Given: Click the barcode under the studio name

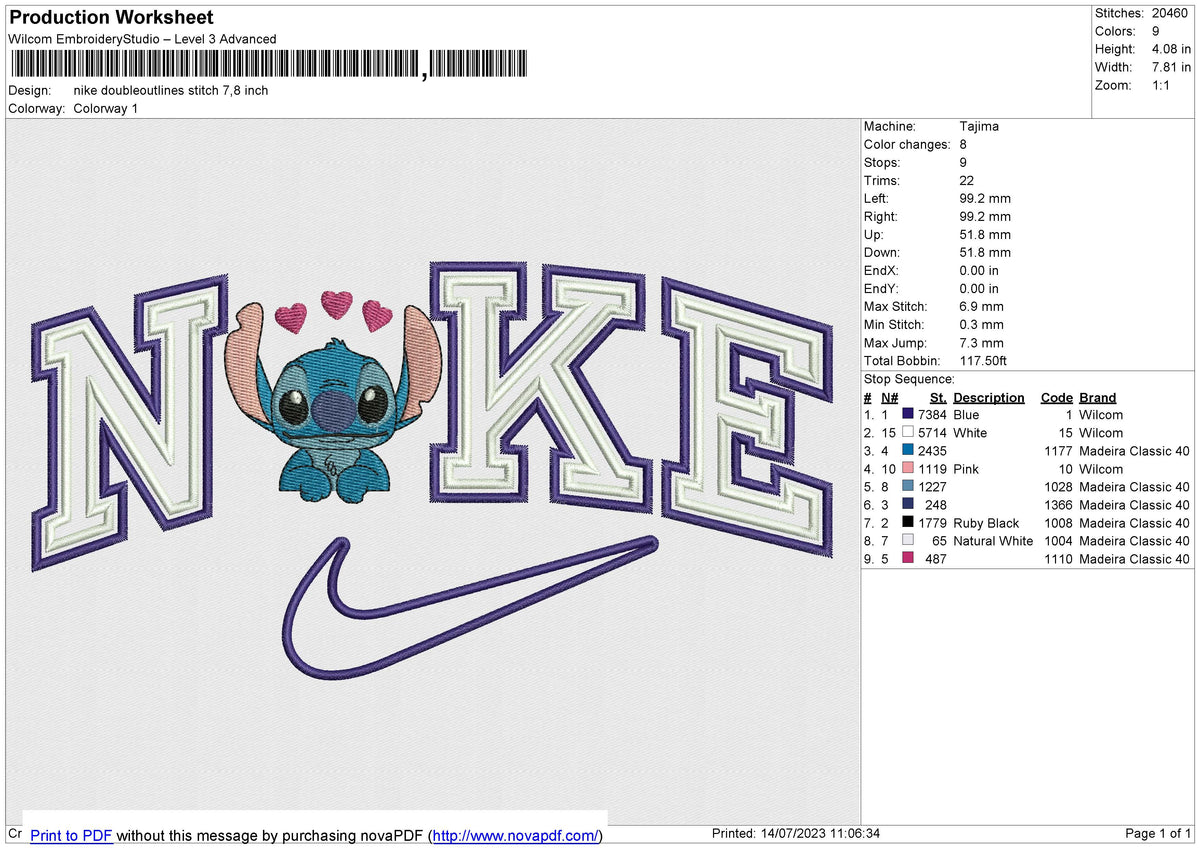Looking at the screenshot, I should point(270,65).
